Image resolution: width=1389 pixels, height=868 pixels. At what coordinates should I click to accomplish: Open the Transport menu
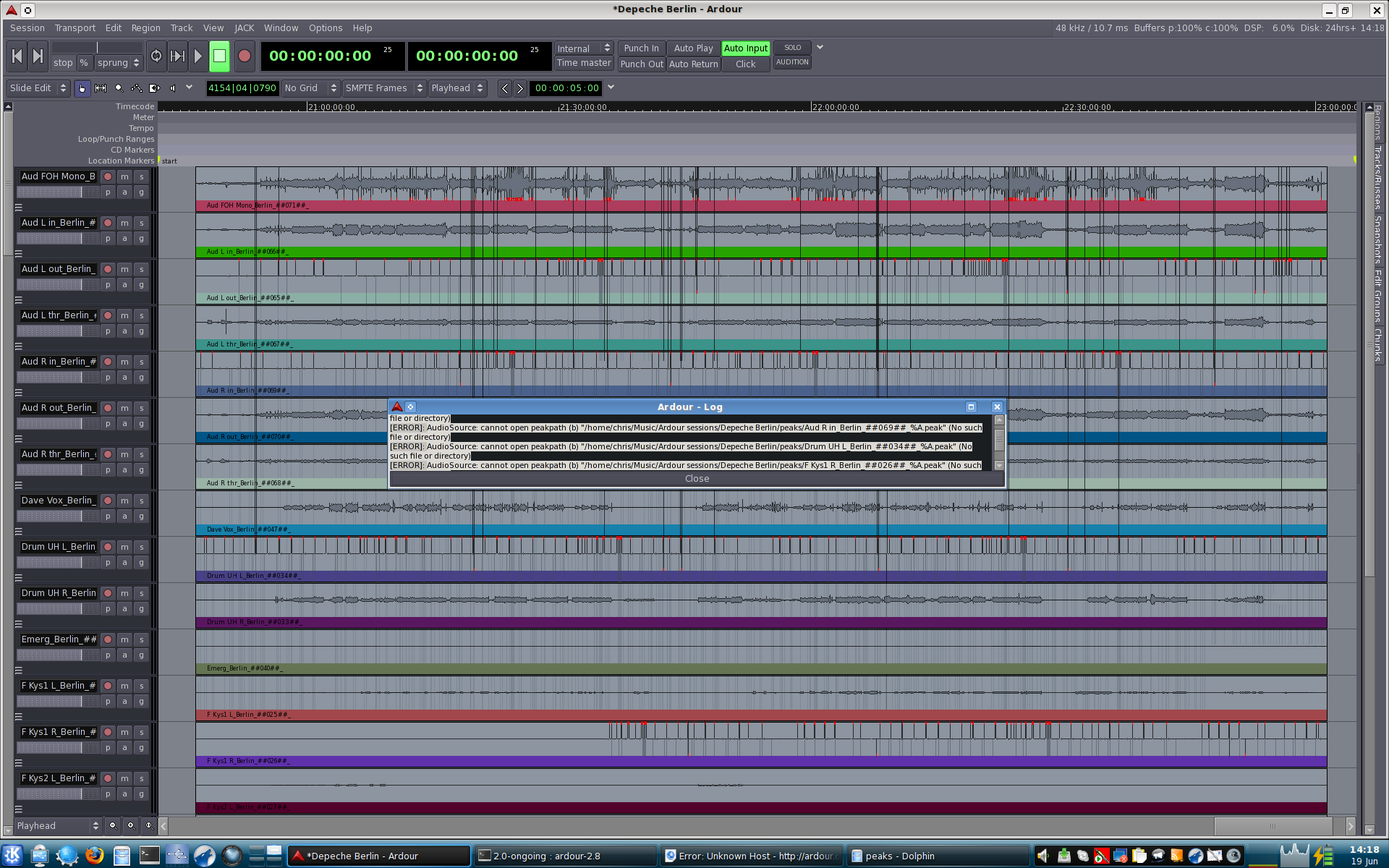(75, 28)
